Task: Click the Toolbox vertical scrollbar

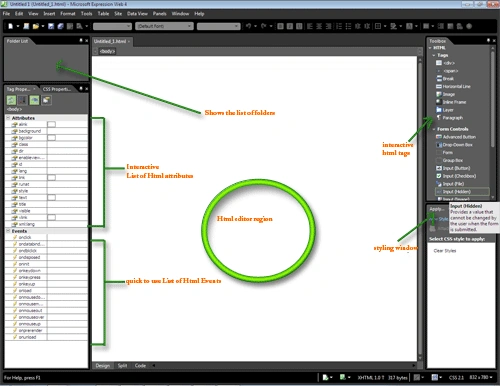Action: tap(493, 122)
